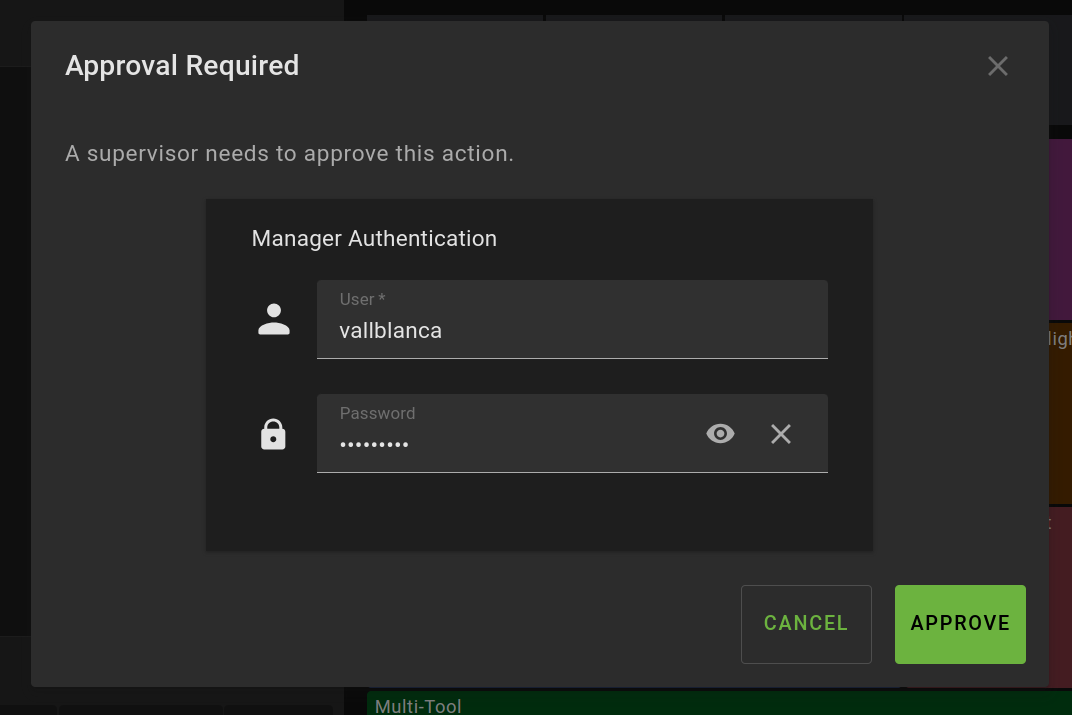1072x715 pixels.
Task: Click the Approval Required dialog title
Action: pos(182,66)
